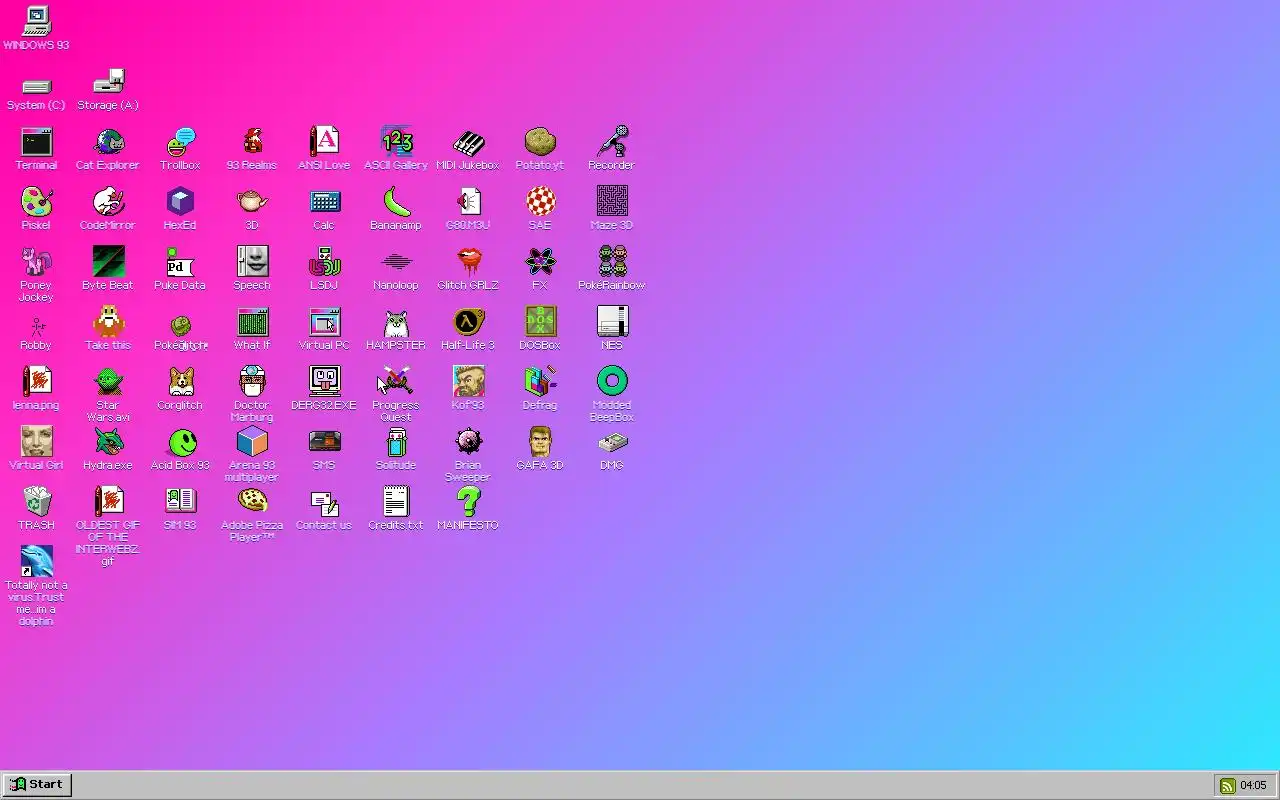Click the RSS feed tray icon

1226,786
